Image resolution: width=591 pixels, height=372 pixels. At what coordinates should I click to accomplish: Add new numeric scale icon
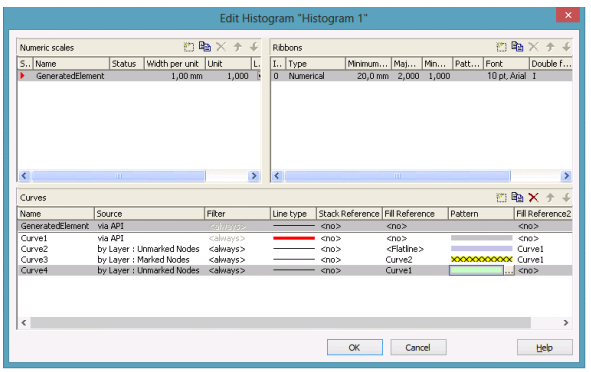pos(188,47)
